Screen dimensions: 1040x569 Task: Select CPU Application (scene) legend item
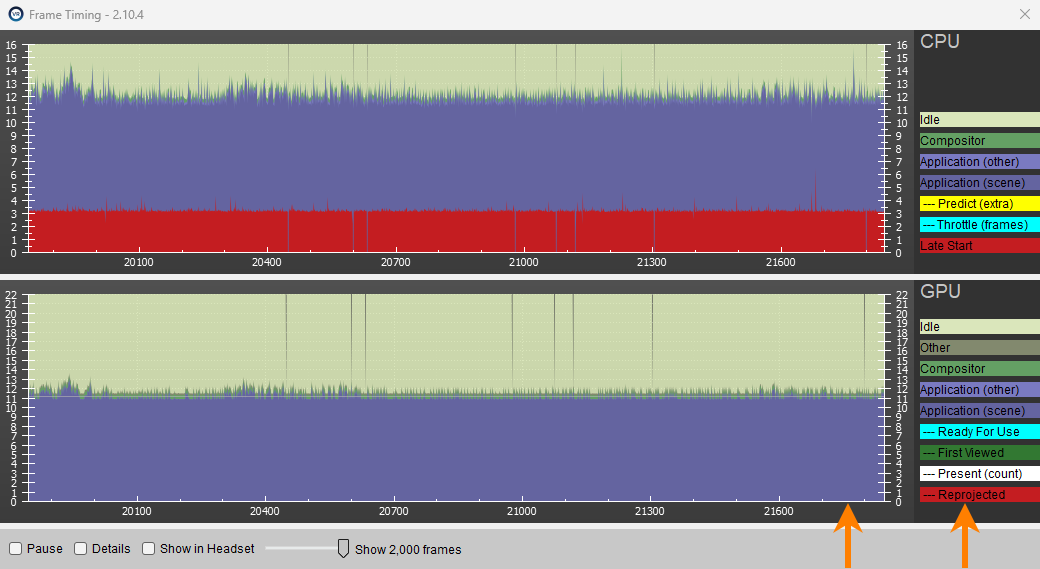pyautogui.click(x=979, y=183)
